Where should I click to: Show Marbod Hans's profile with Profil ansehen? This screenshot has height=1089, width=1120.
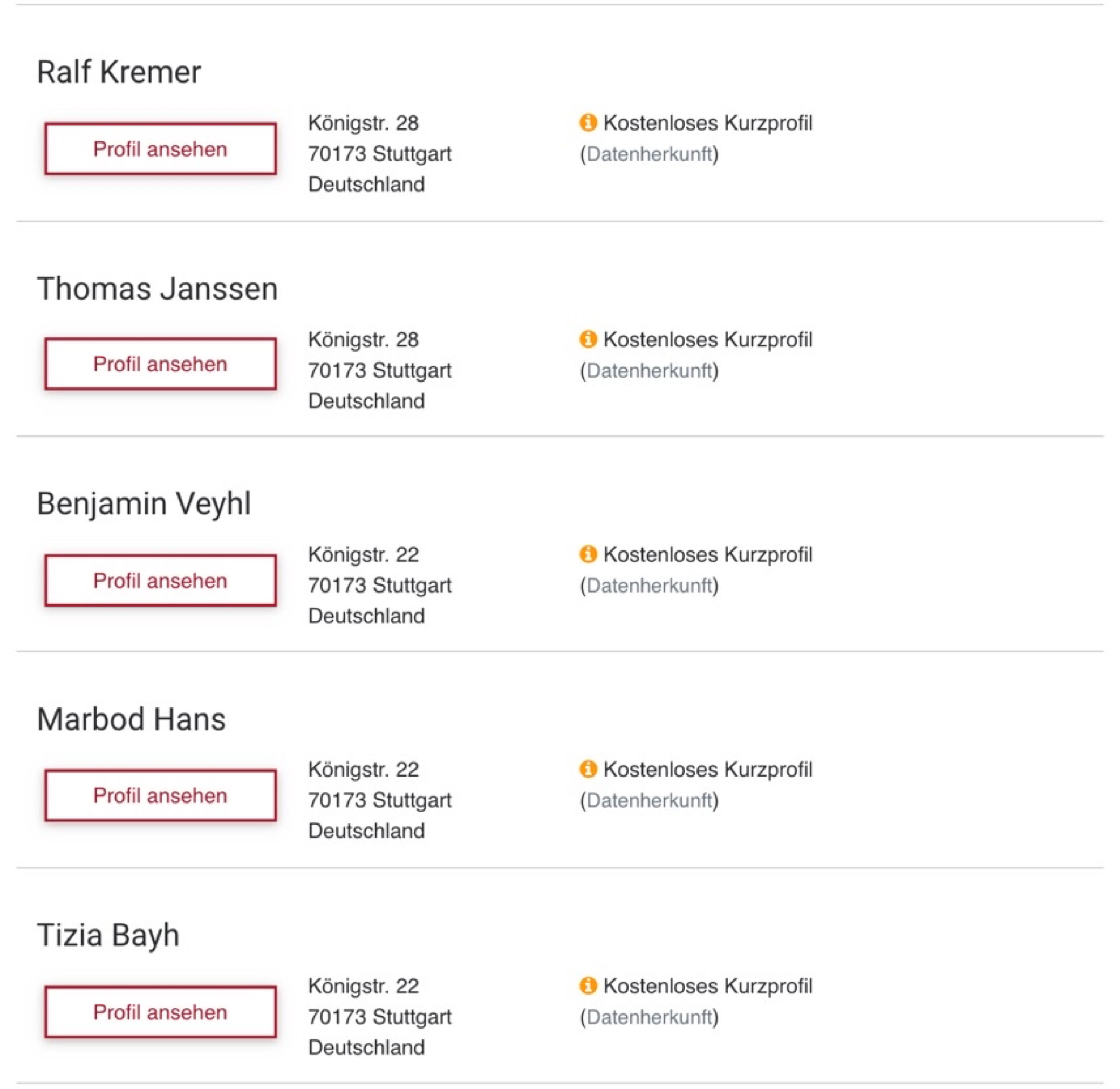click(161, 795)
